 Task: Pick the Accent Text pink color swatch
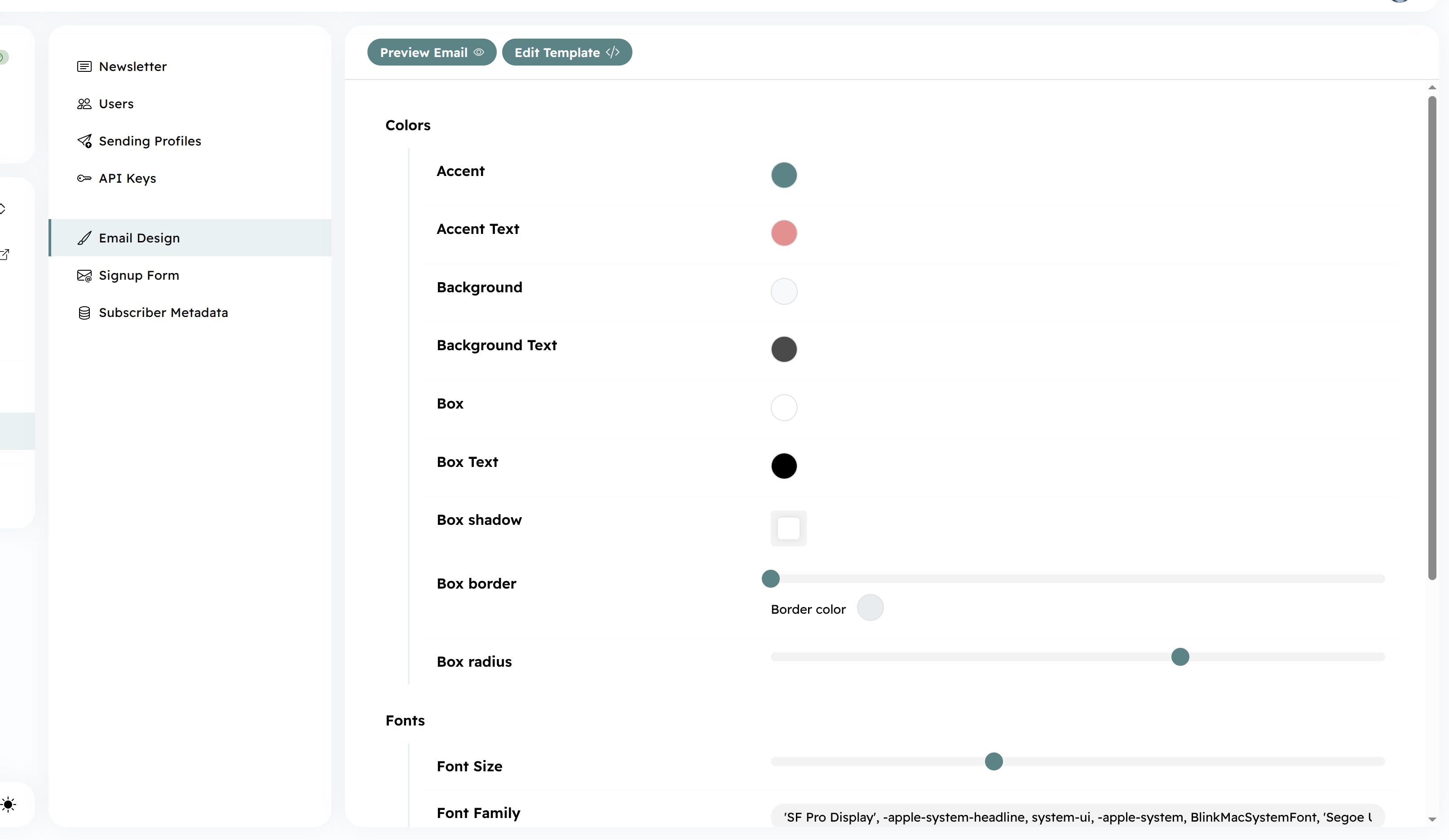pos(784,233)
